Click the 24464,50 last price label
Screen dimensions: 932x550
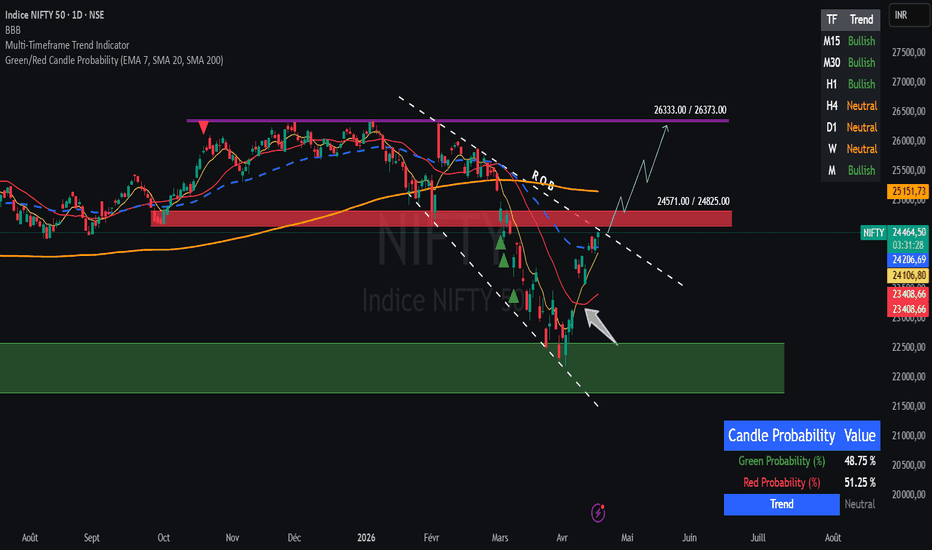coord(908,232)
